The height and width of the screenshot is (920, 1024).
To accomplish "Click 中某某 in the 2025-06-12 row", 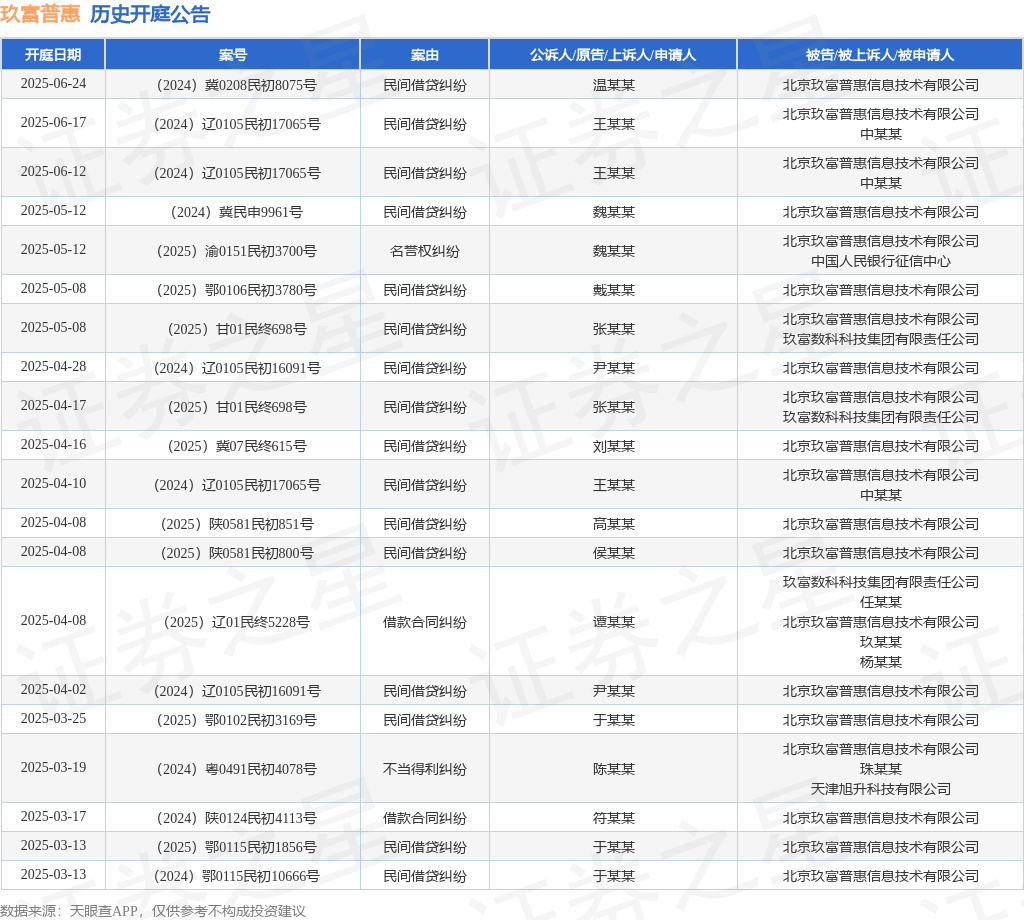I will (x=880, y=183).
